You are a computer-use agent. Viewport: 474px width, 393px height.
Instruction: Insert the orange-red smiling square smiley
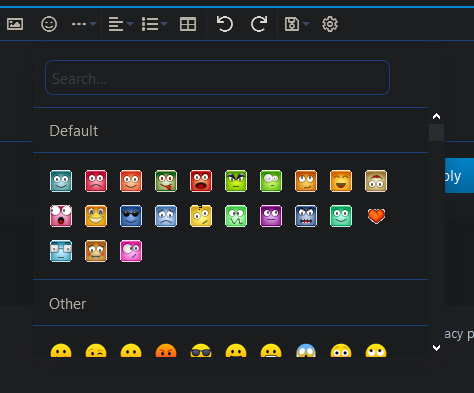(131, 181)
